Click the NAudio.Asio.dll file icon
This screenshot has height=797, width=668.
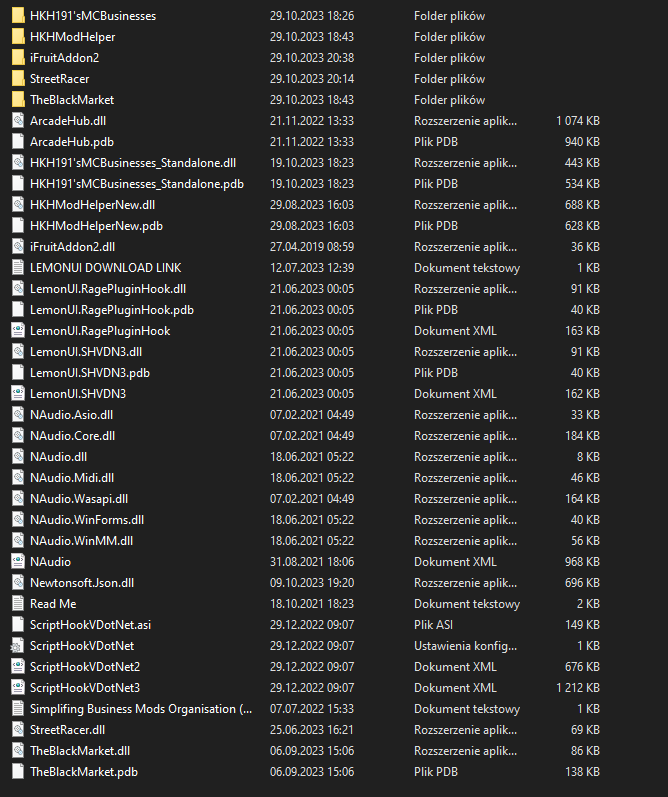point(18,415)
